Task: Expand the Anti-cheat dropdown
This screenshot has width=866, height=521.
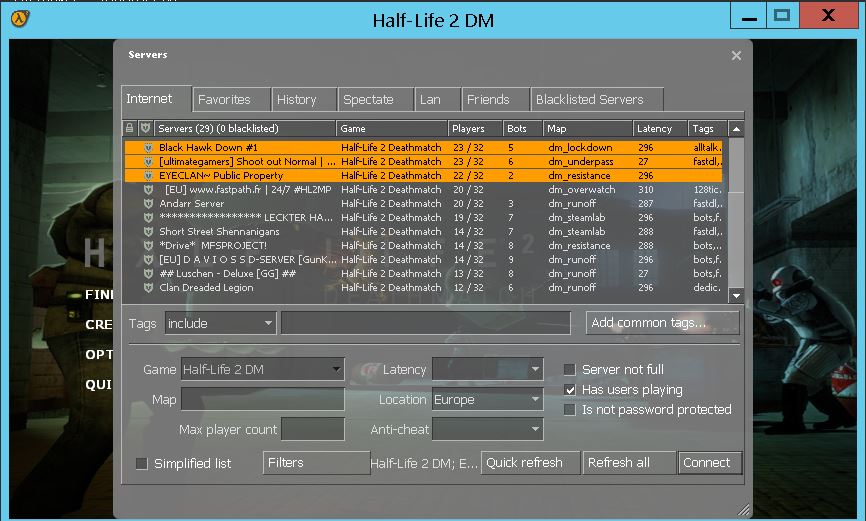Action: [x=488, y=429]
